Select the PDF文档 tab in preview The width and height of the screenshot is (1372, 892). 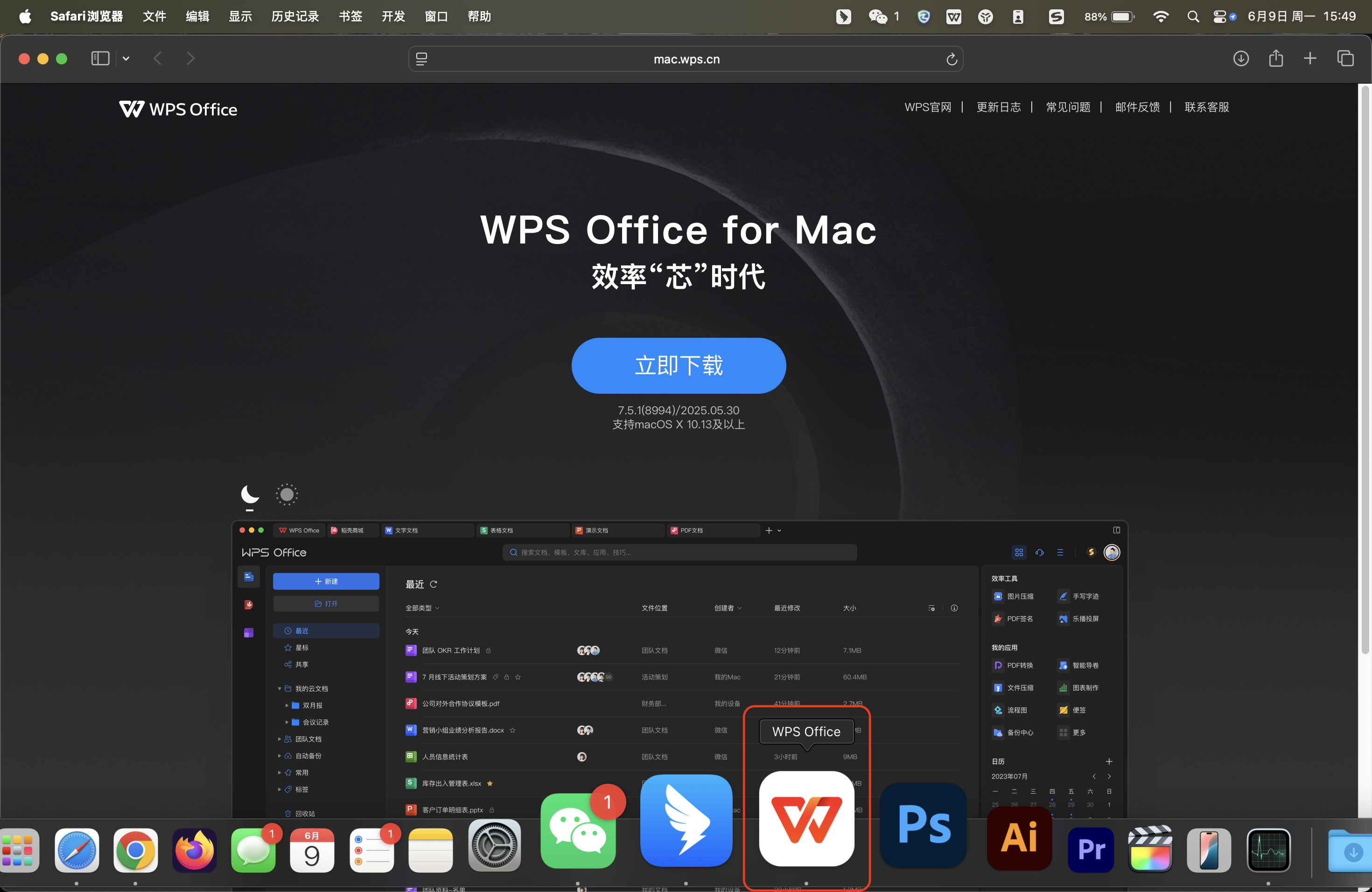click(x=713, y=530)
